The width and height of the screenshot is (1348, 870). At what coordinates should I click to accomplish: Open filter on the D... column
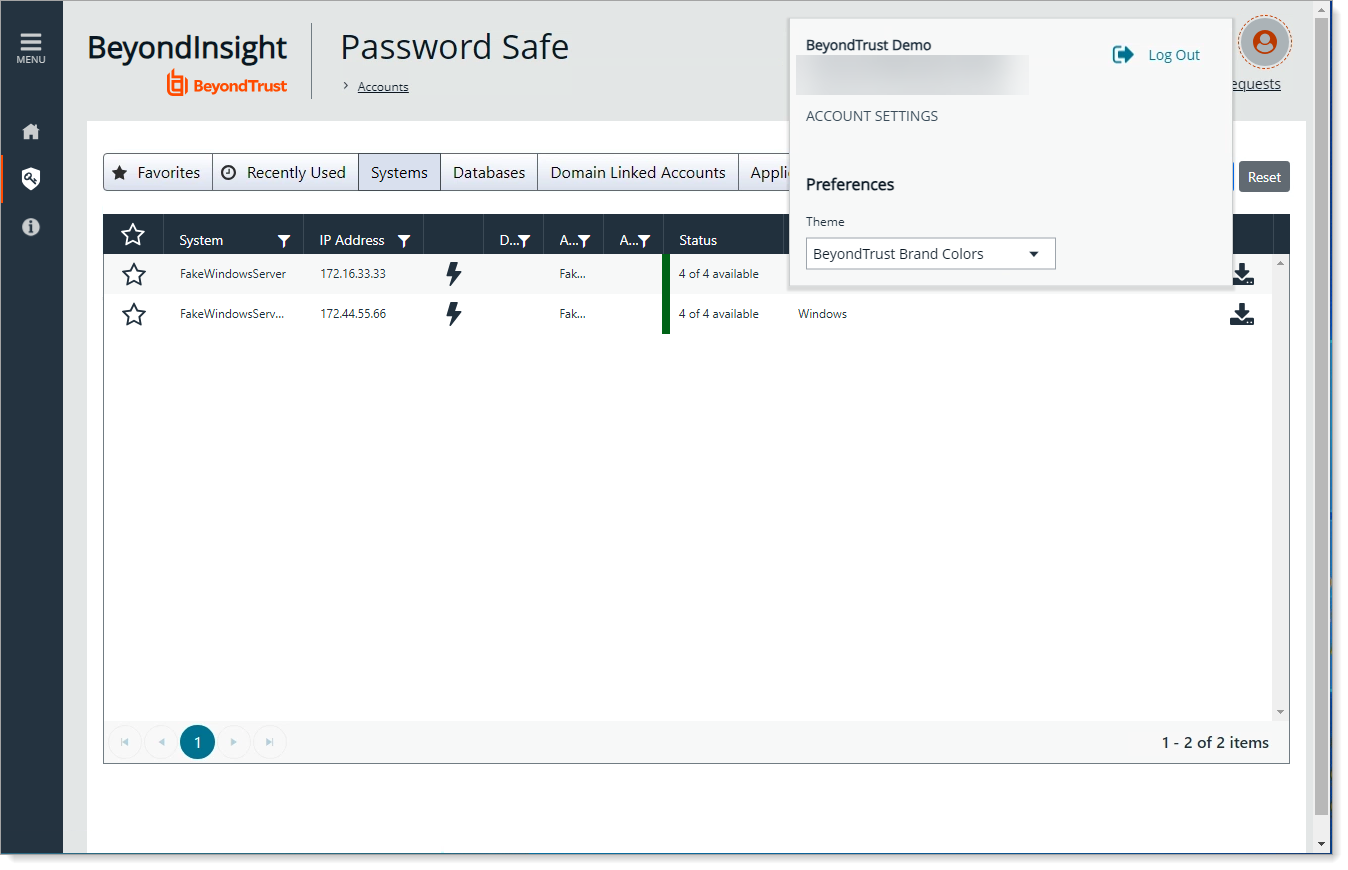pyautogui.click(x=524, y=241)
